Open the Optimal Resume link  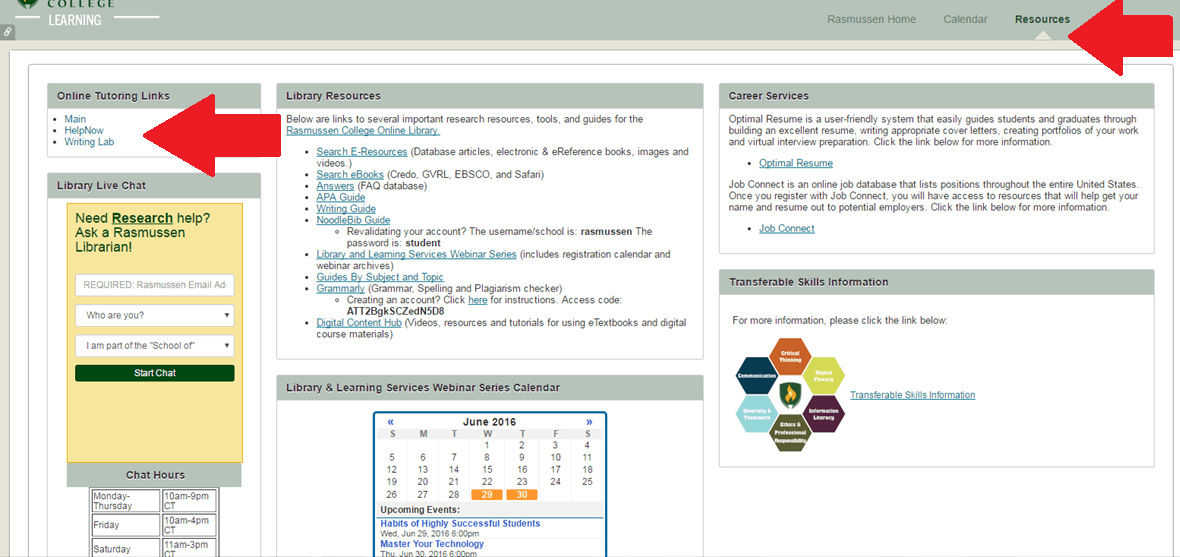click(x=795, y=163)
